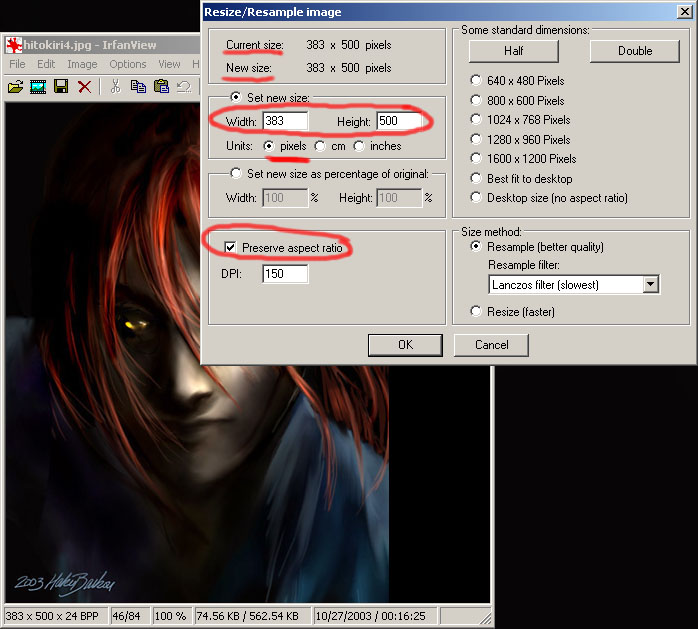Screen dimensions: 698x629
Task: Click the Open file folder icon
Action: tap(15, 87)
